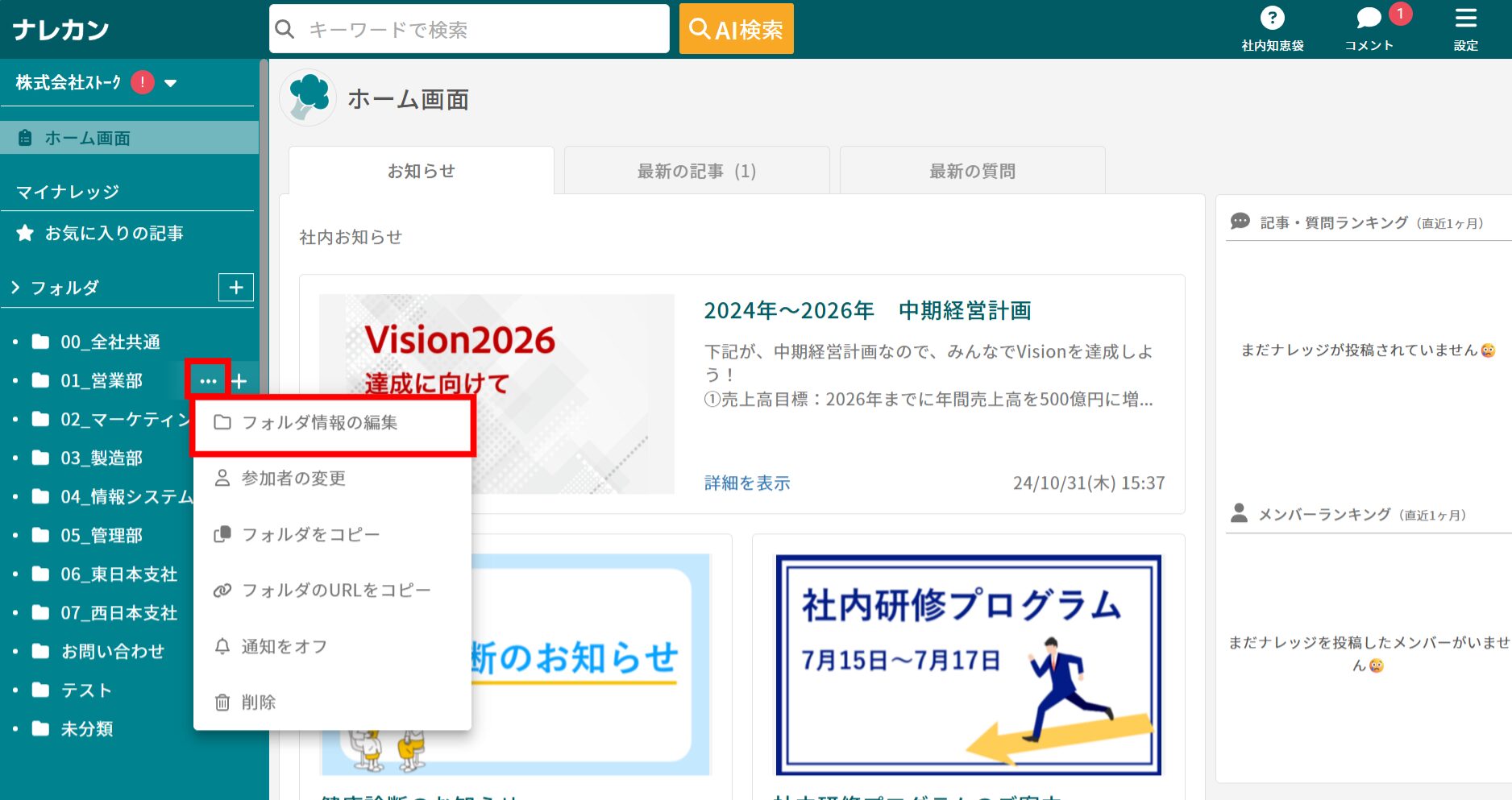Click the Vision2026 article thumbnail
Viewport: 1512px width, 800px height.
(496, 394)
